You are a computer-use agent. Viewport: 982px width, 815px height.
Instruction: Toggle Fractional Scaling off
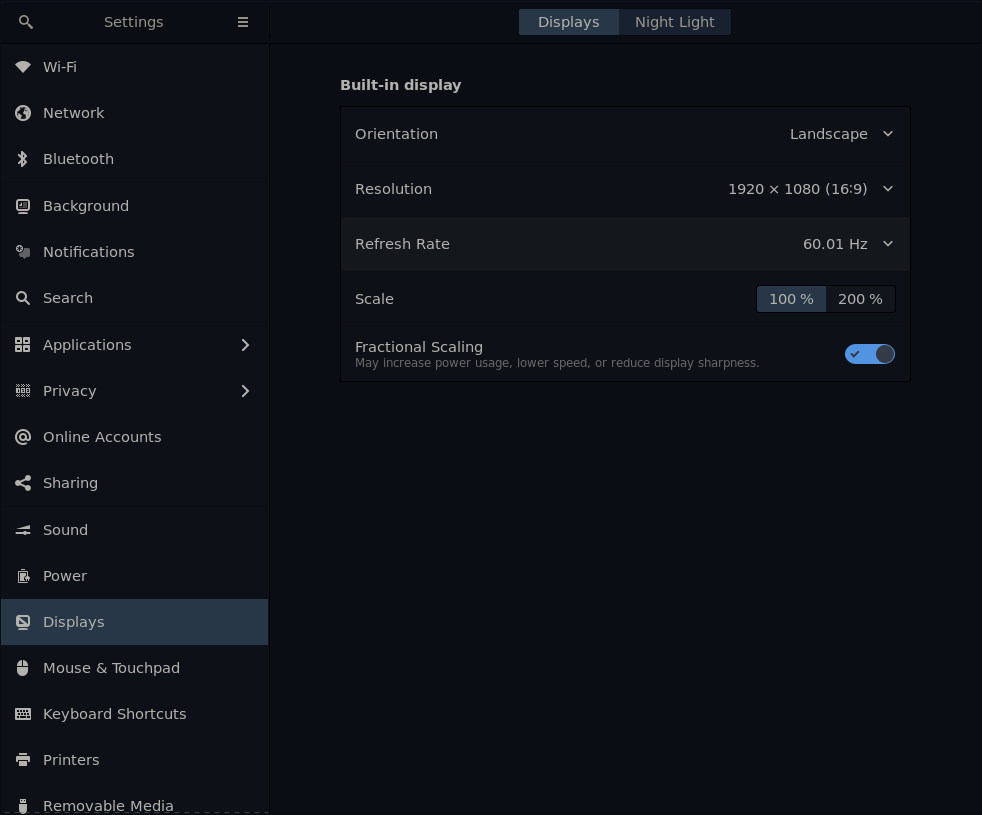(869, 354)
